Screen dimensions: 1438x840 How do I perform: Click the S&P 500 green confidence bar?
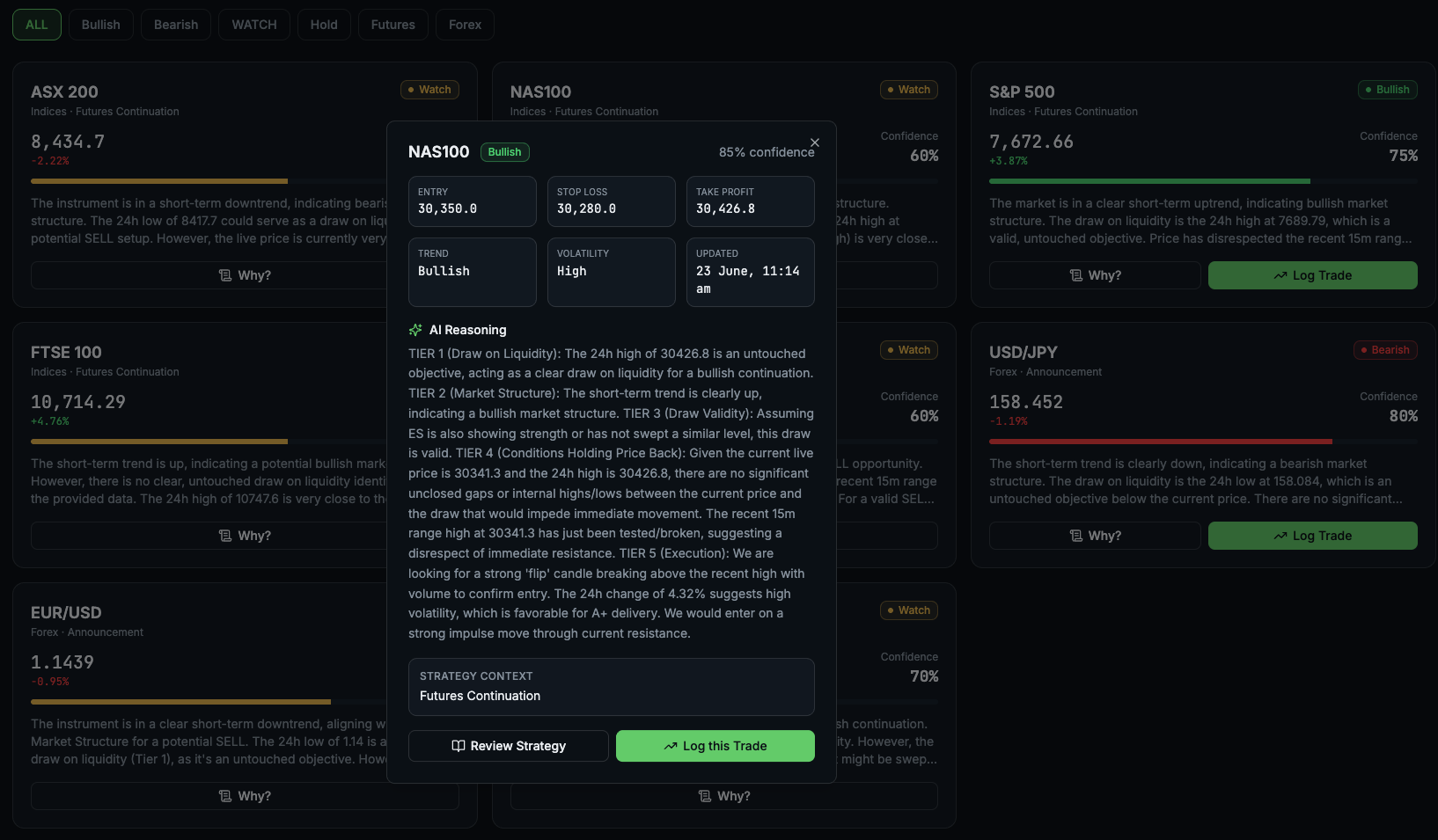1149,181
